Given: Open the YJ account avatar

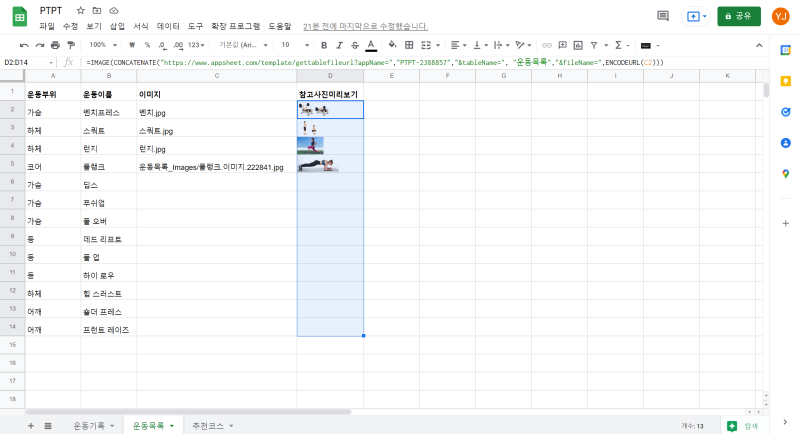Looking at the screenshot, I should 781,16.
